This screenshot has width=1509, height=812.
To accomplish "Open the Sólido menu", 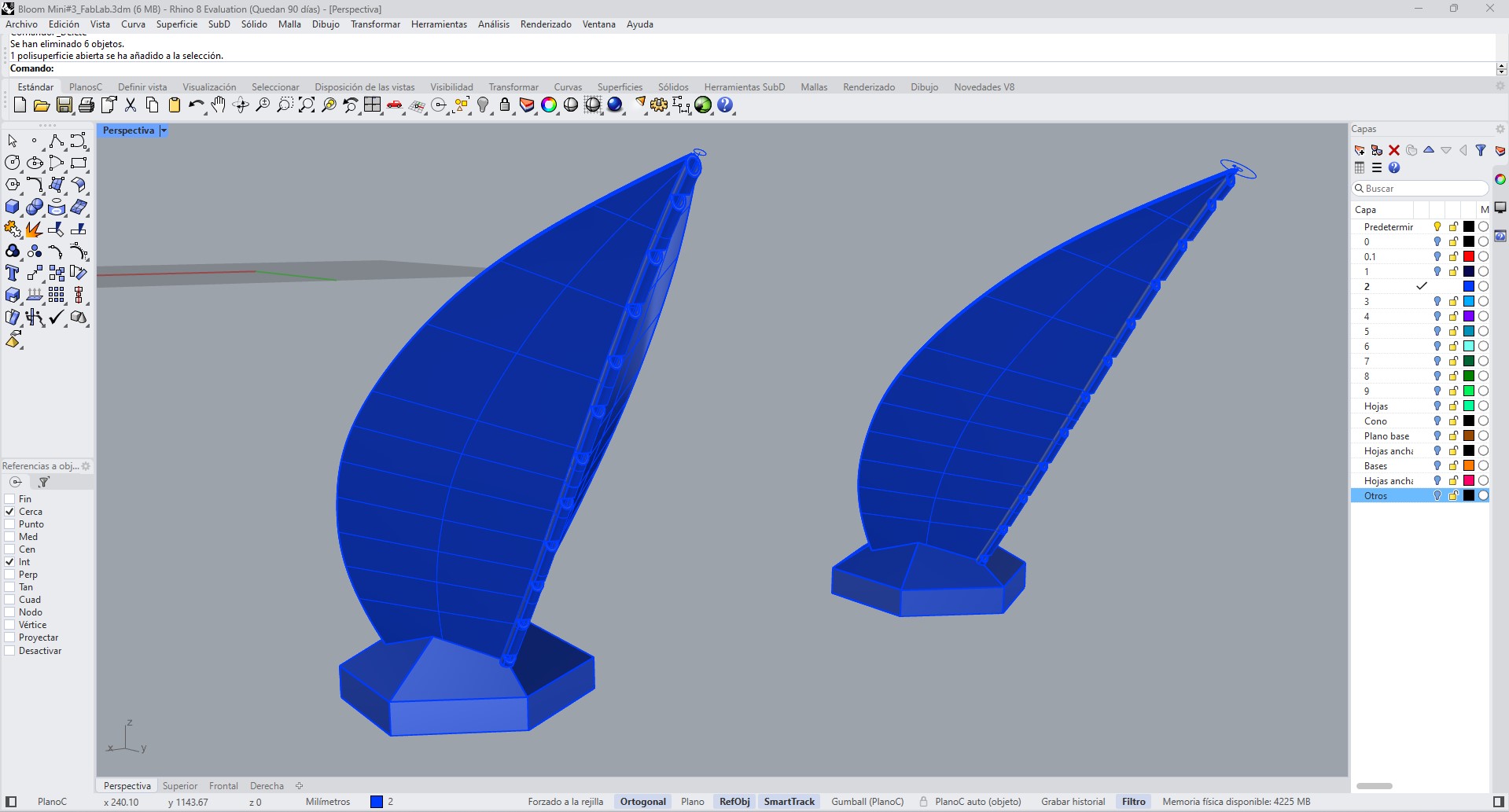I will point(254,24).
